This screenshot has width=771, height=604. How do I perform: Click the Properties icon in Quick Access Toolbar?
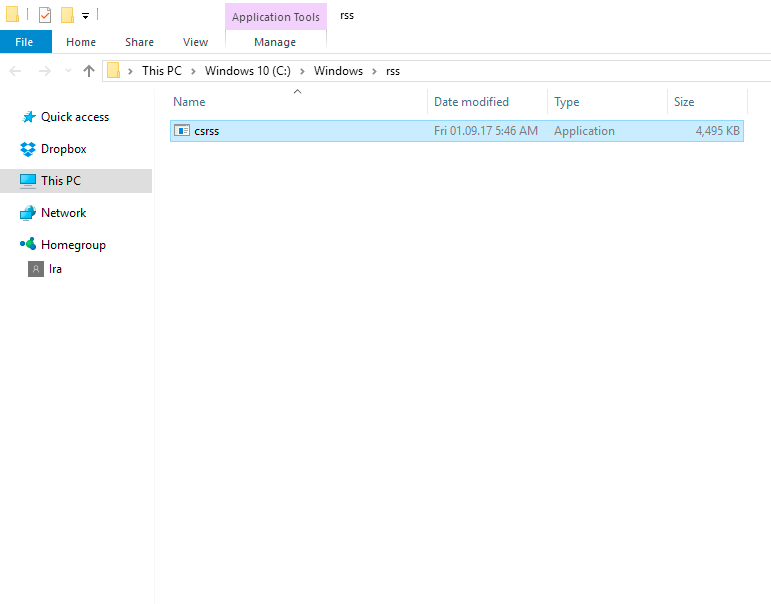coord(45,15)
